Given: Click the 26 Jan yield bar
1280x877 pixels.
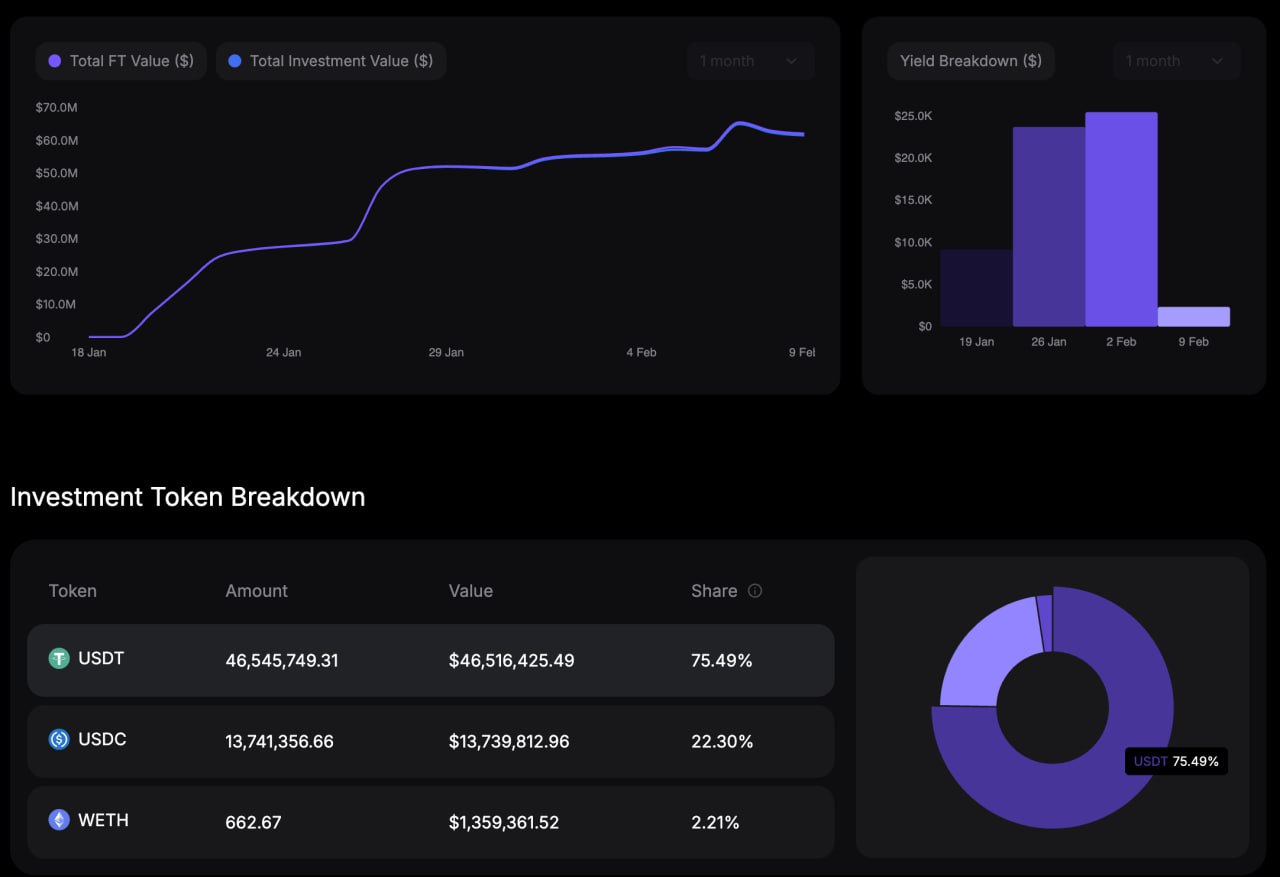Looking at the screenshot, I should (x=1048, y=227).
